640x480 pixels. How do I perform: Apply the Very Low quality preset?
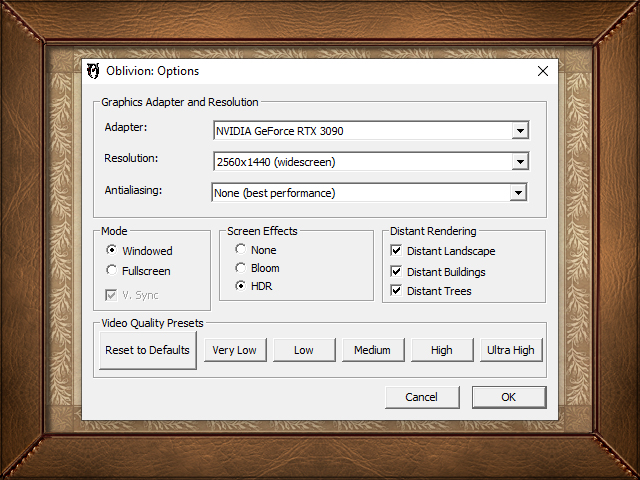[234, 350]
